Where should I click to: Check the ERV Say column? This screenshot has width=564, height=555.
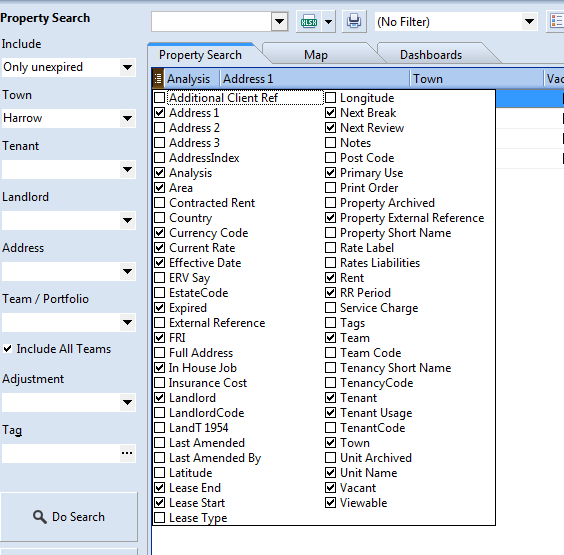[160, 278]
